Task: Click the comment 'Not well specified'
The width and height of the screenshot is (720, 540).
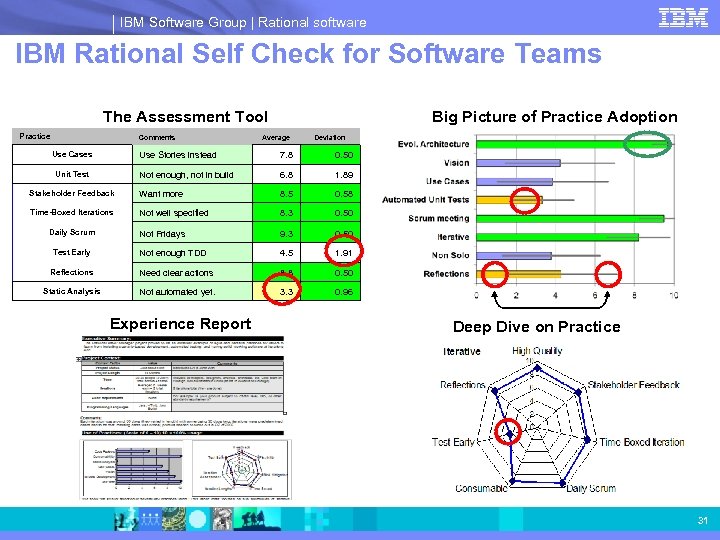Action: point(174,213)
